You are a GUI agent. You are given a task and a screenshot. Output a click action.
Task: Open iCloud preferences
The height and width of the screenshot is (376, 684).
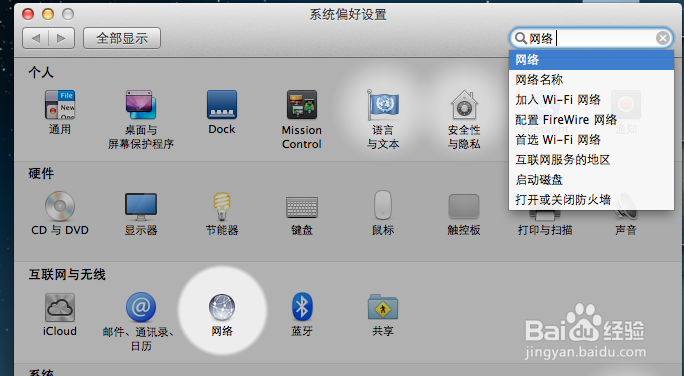click(60, 308)
